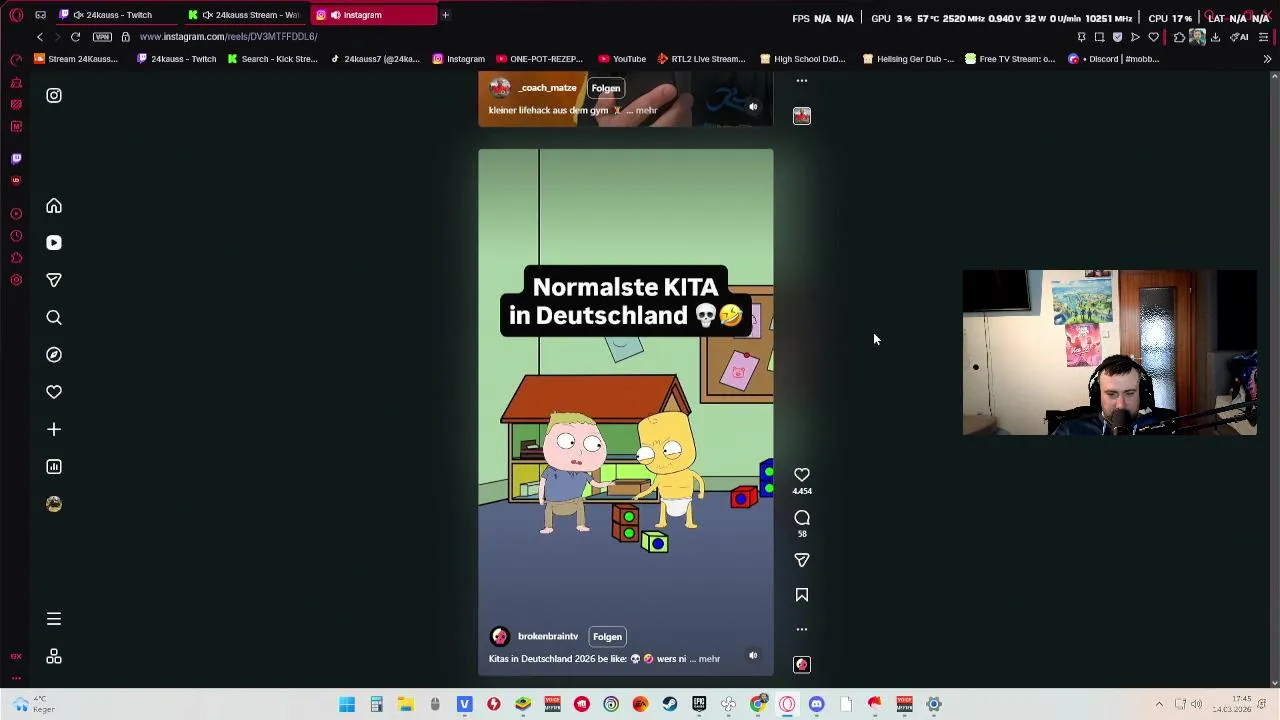The image size is (1280, 720).
Task: Open comments on the brokenbraintv reel
Action: (802, 518)
